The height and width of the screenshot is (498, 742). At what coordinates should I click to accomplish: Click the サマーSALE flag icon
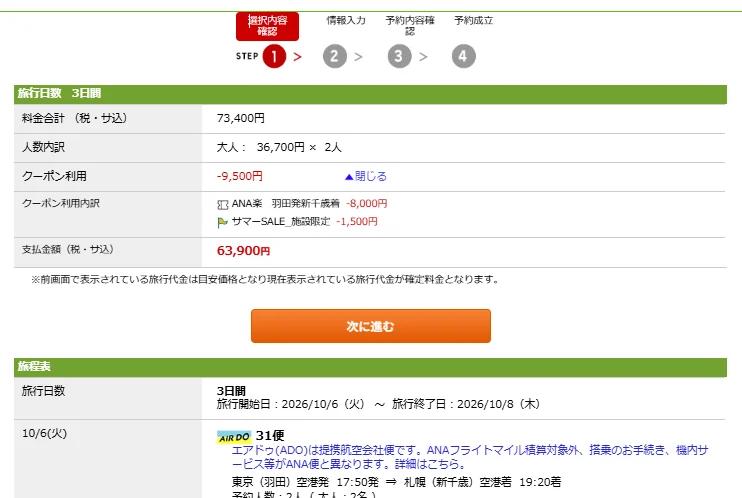(222, 222)
